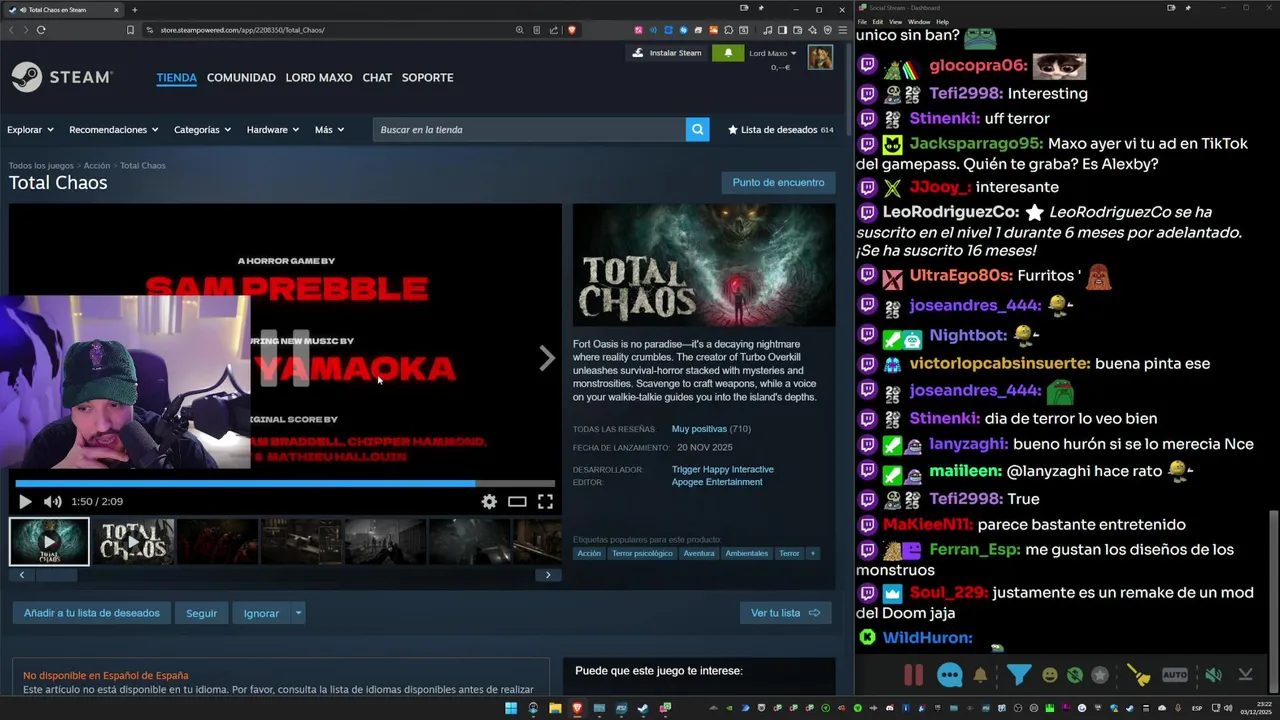The width and height of the screenshot is (1280, 720).
Task: Enter fullscreen for the trailer video
Action: [545, 502]
